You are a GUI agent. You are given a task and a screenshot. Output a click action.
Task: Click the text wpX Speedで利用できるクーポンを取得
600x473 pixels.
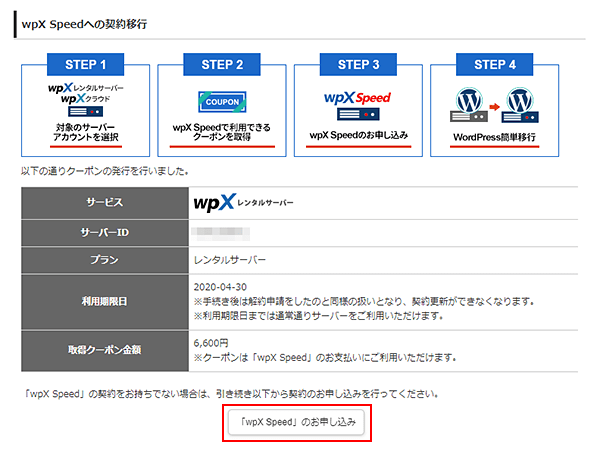tap(222, 132)
